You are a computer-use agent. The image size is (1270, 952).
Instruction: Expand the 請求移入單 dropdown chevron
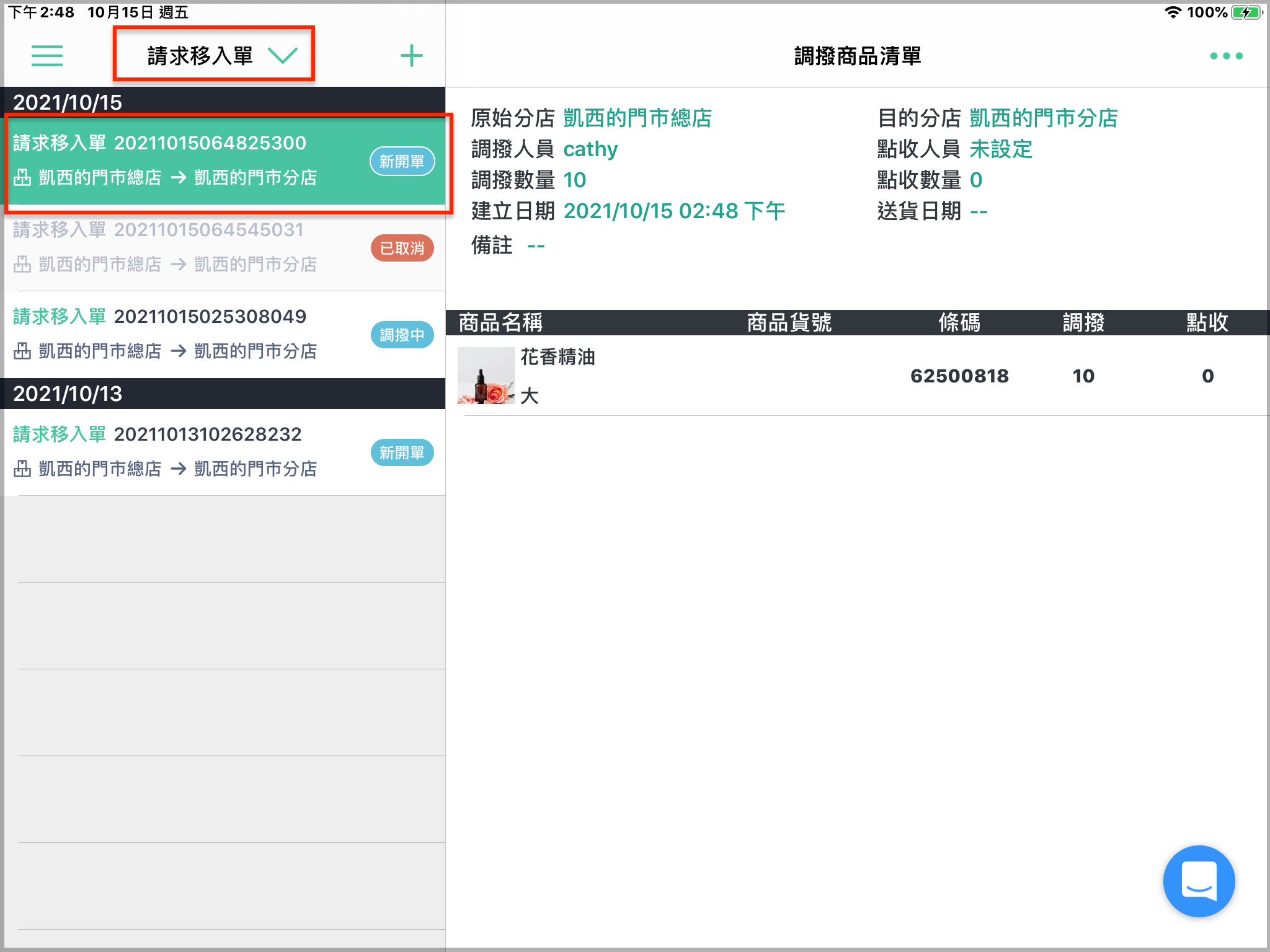[x=283, y=56]
